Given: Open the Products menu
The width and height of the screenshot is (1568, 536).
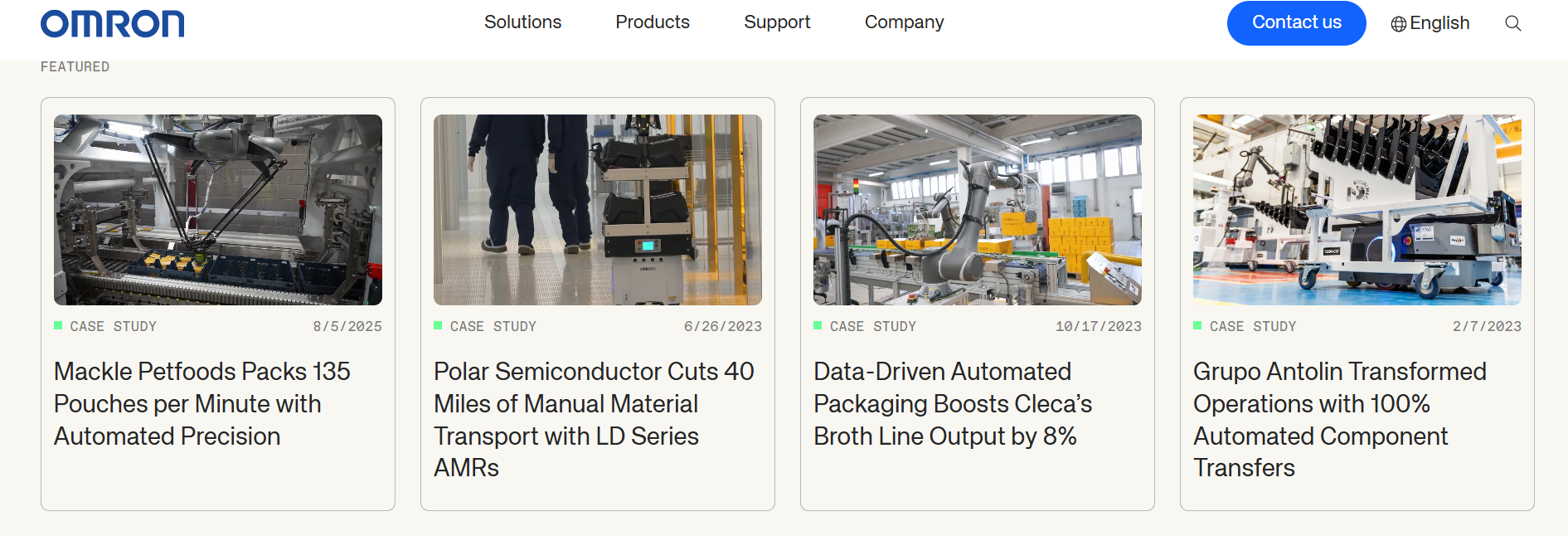Looking at the screenshot, I should [x=653, y=22].
